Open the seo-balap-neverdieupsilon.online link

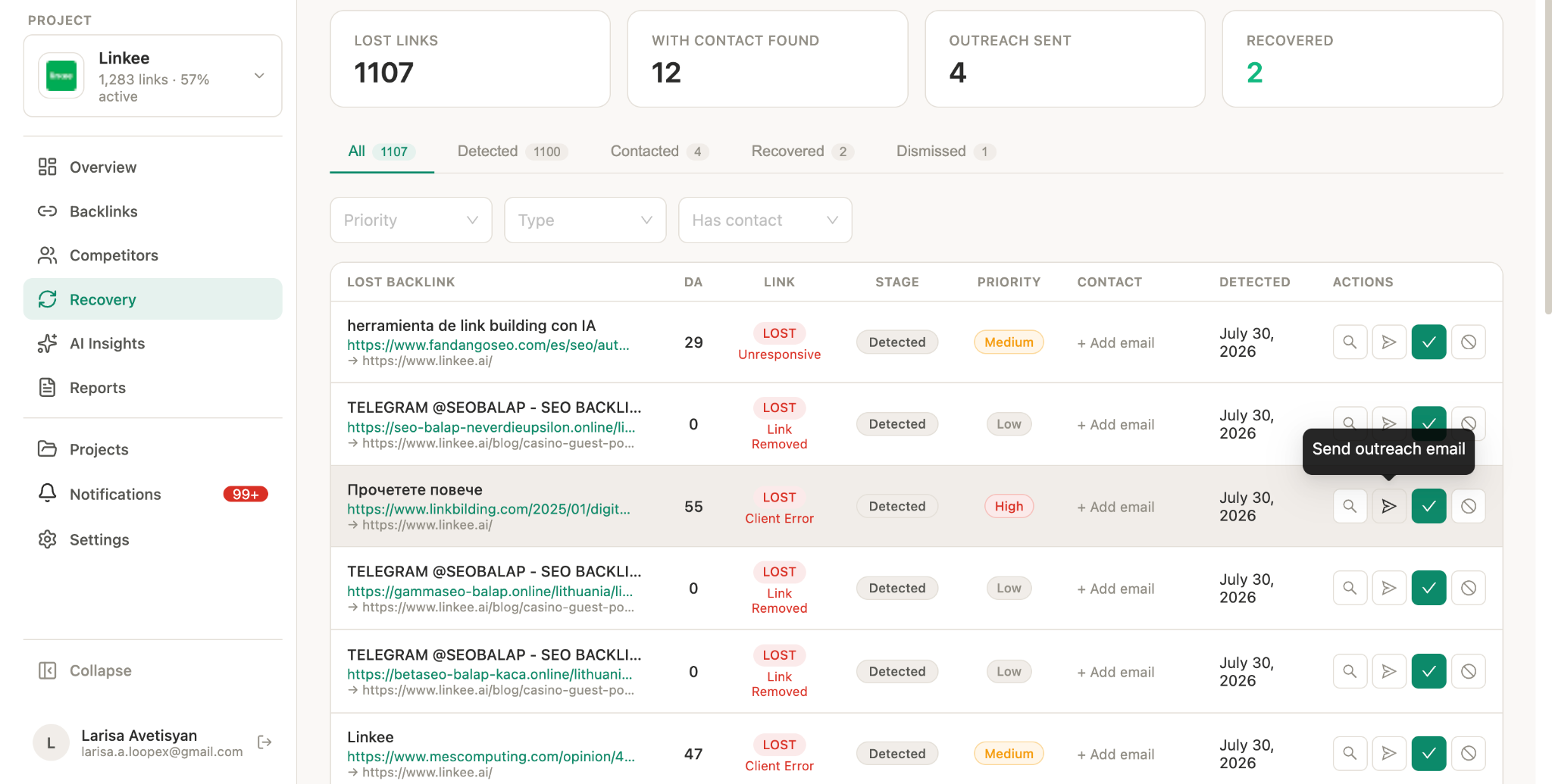491,427
